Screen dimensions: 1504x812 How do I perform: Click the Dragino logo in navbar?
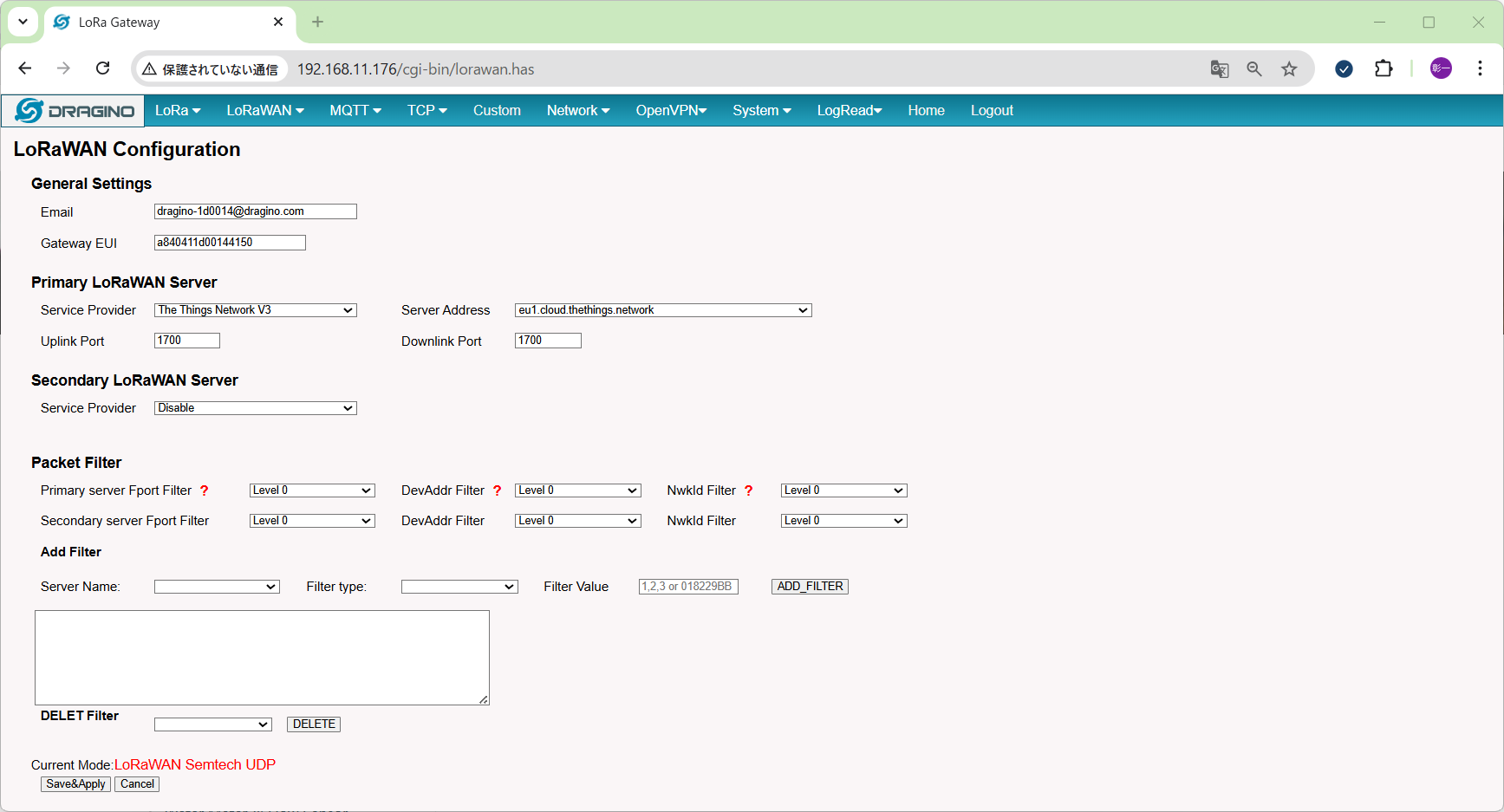click(75, 111)
